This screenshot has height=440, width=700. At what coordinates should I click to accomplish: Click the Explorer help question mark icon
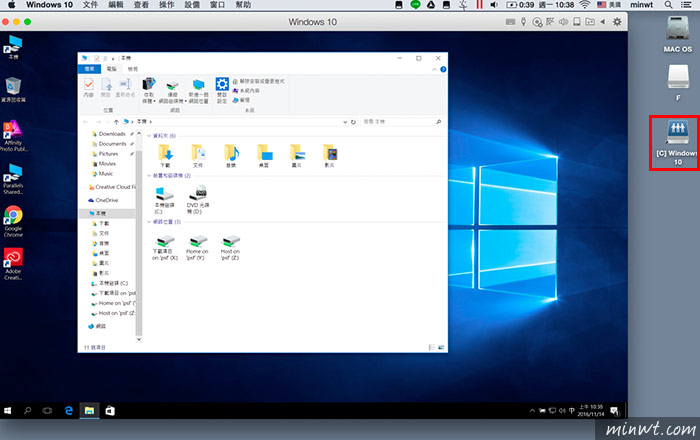(443, 69)
